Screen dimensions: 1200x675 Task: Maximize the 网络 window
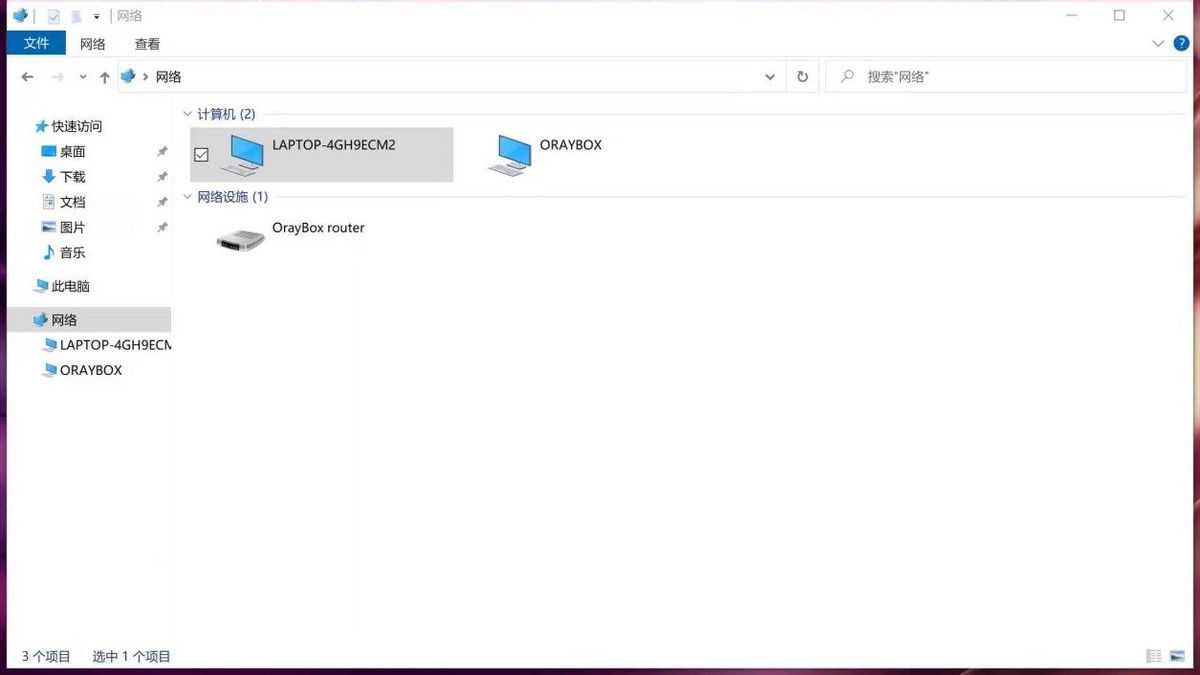pyautogui.click(x=1119, y=16)
